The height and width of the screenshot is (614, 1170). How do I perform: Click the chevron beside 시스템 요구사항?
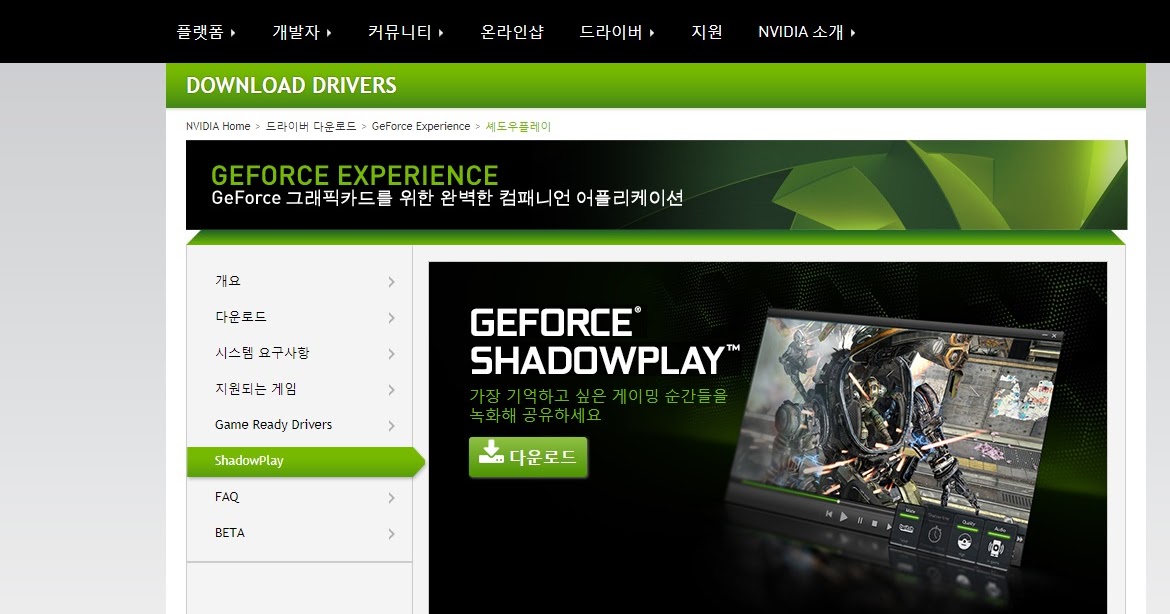pyautogui.click(x=391, y=354)
